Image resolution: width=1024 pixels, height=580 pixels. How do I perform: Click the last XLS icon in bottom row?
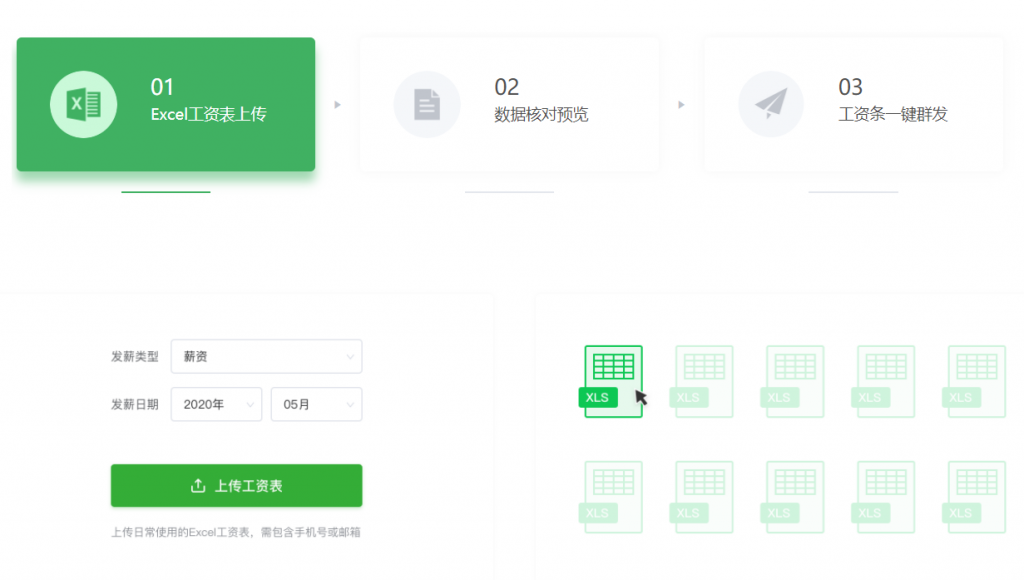tap(975, 497)
